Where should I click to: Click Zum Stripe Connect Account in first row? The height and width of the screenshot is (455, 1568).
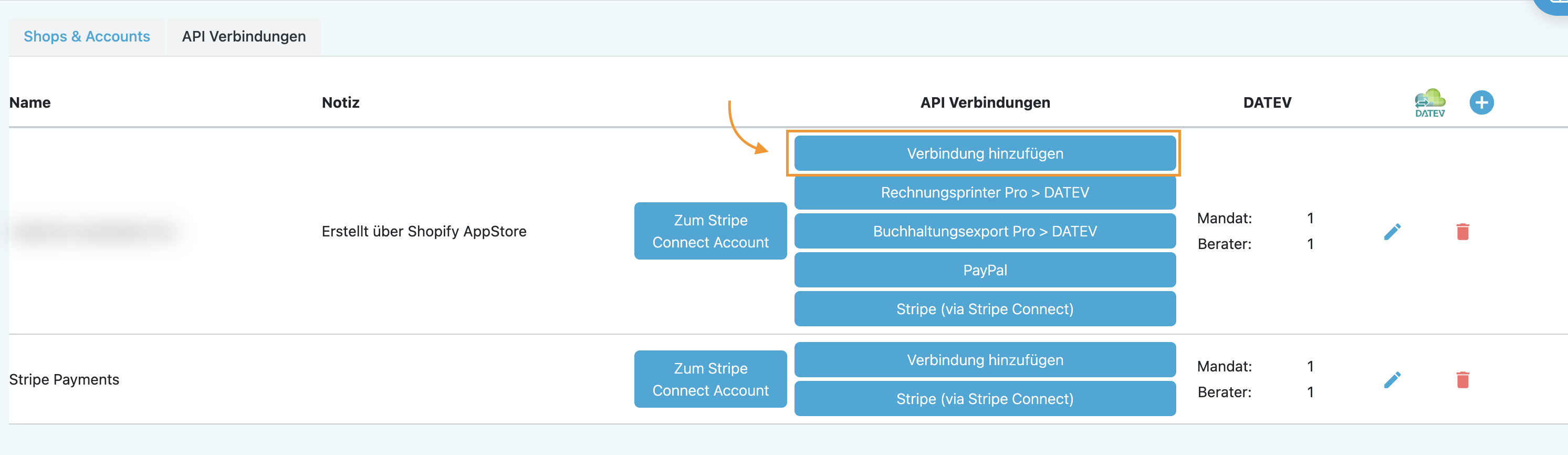point(710,231)
